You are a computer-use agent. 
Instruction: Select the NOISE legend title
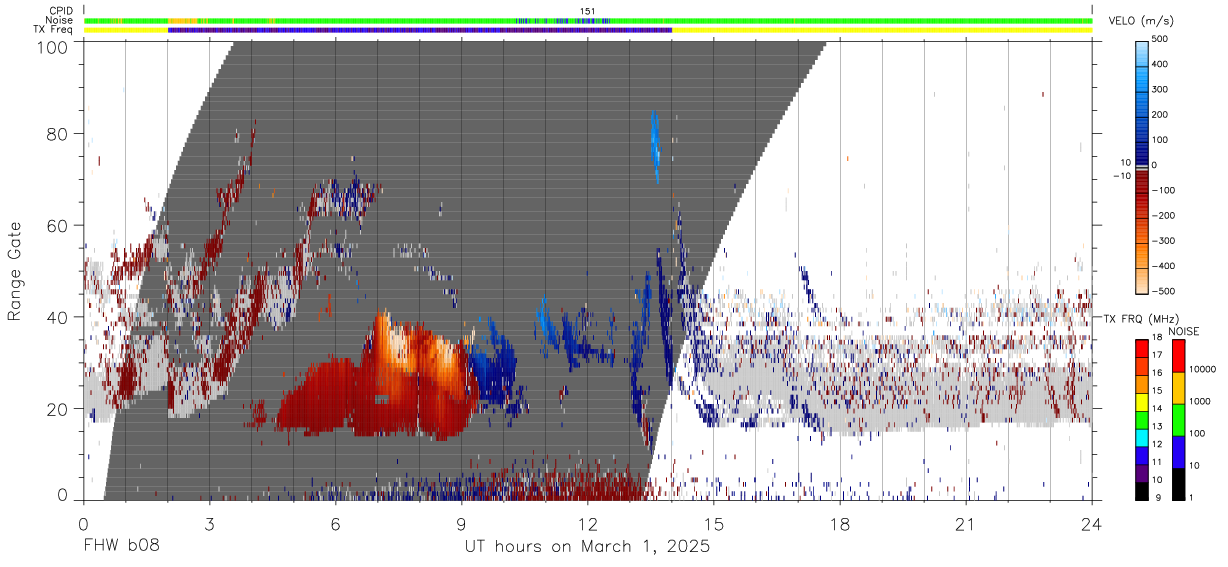pos(1183,331)
